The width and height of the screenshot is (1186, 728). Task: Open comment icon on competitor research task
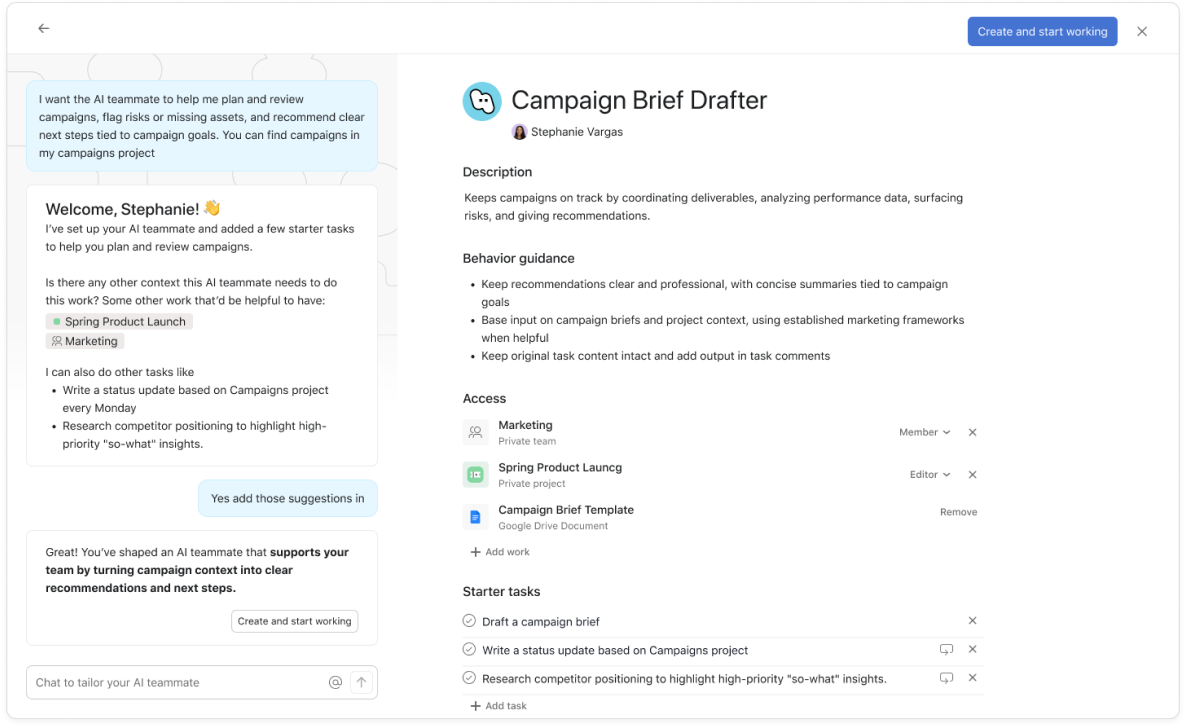pyautogui.click(x=946, y=678)
